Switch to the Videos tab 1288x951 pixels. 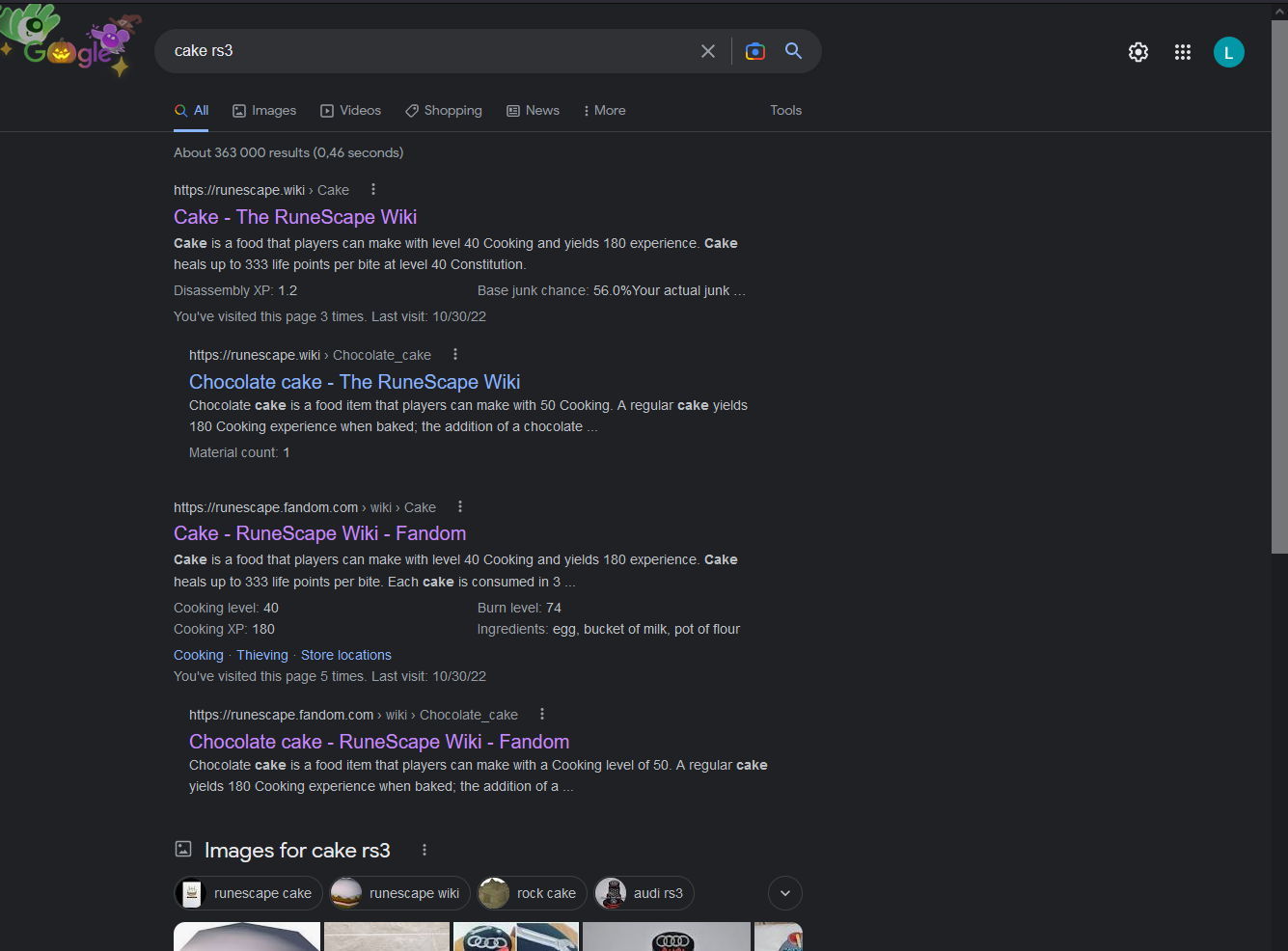click(350, 111)
